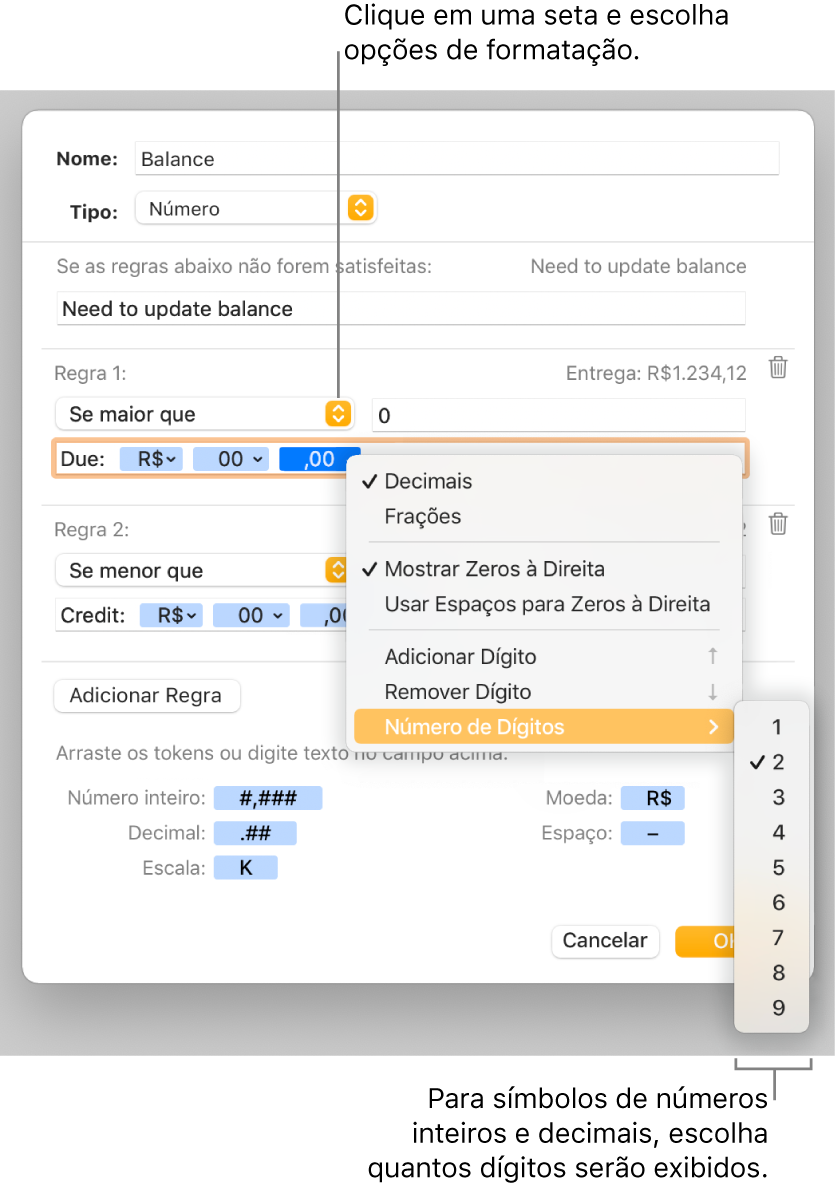
Task: Delete Regra 1 with its trash icon
Action: point(778,368)
